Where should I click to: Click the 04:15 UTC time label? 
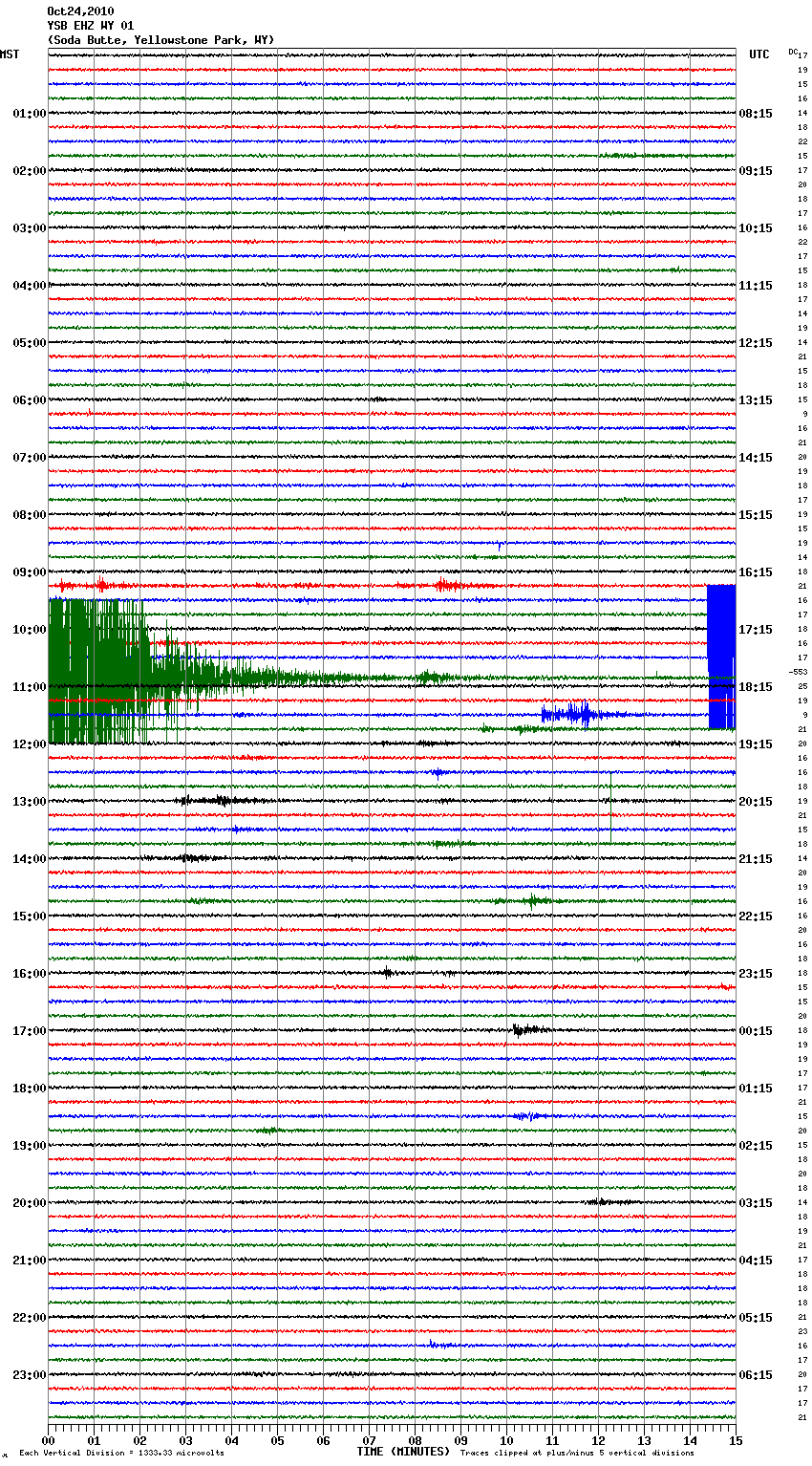tap(756, 1261)
